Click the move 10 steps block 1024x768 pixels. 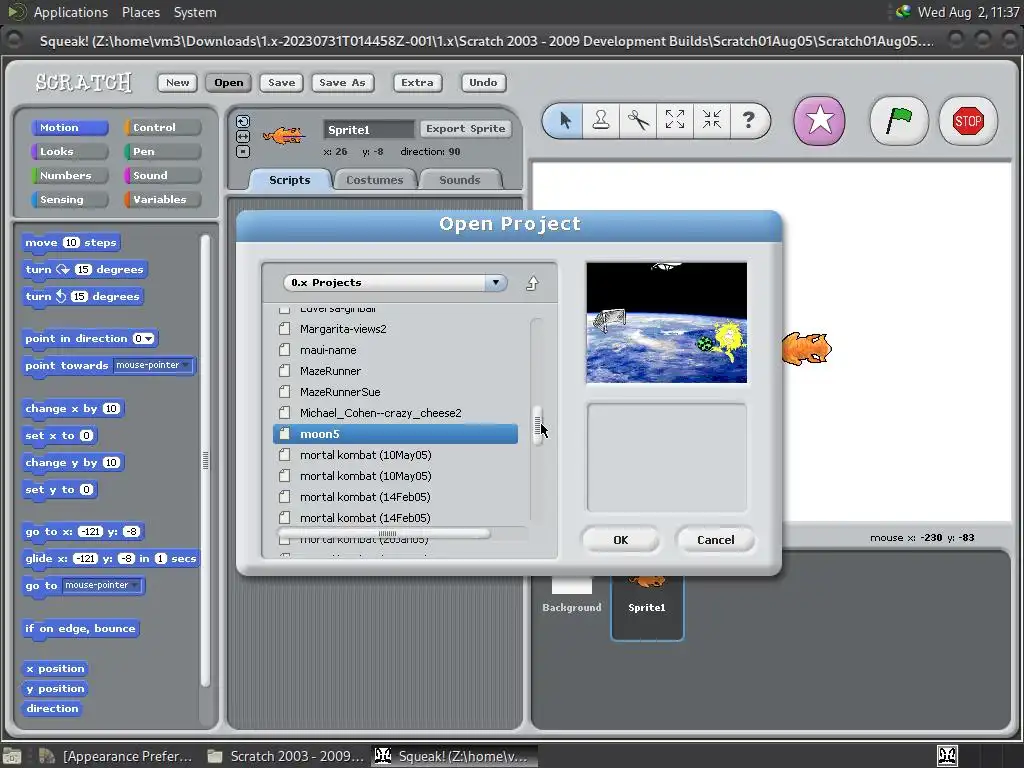pos(71,242)
